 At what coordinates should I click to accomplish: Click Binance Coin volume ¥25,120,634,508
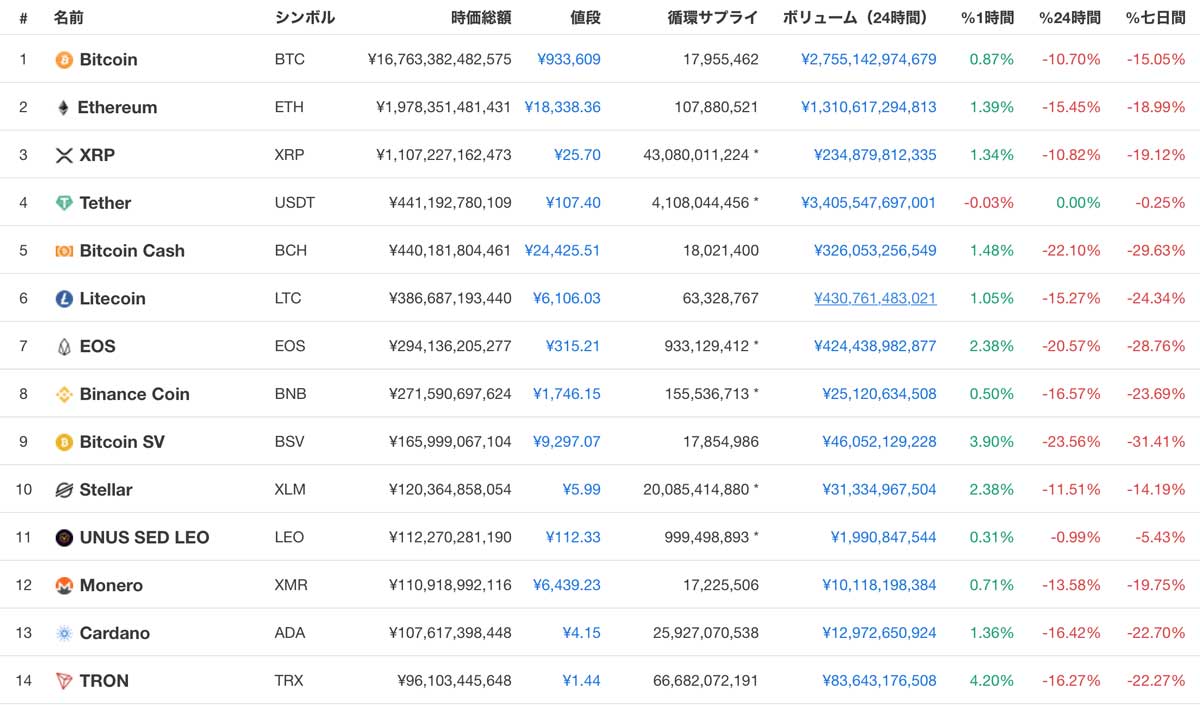point(879,394)
